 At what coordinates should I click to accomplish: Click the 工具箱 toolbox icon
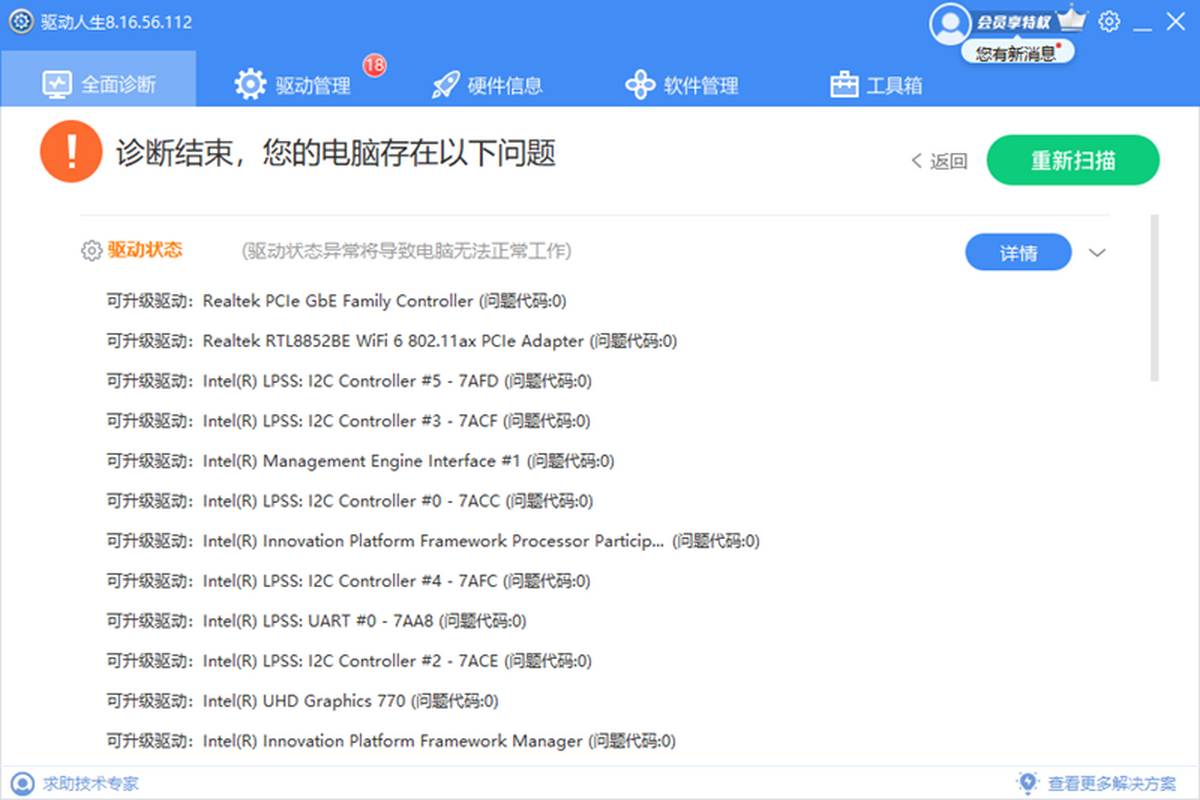click(843, 84)
